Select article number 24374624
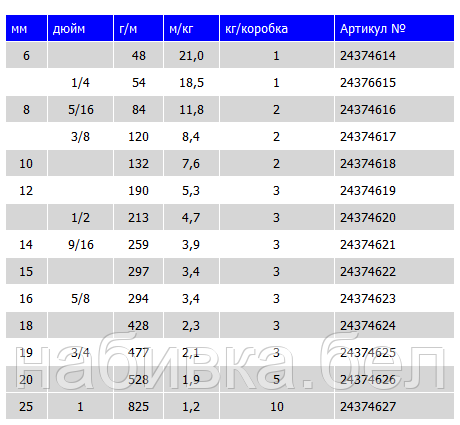 [x=368, y=326]
